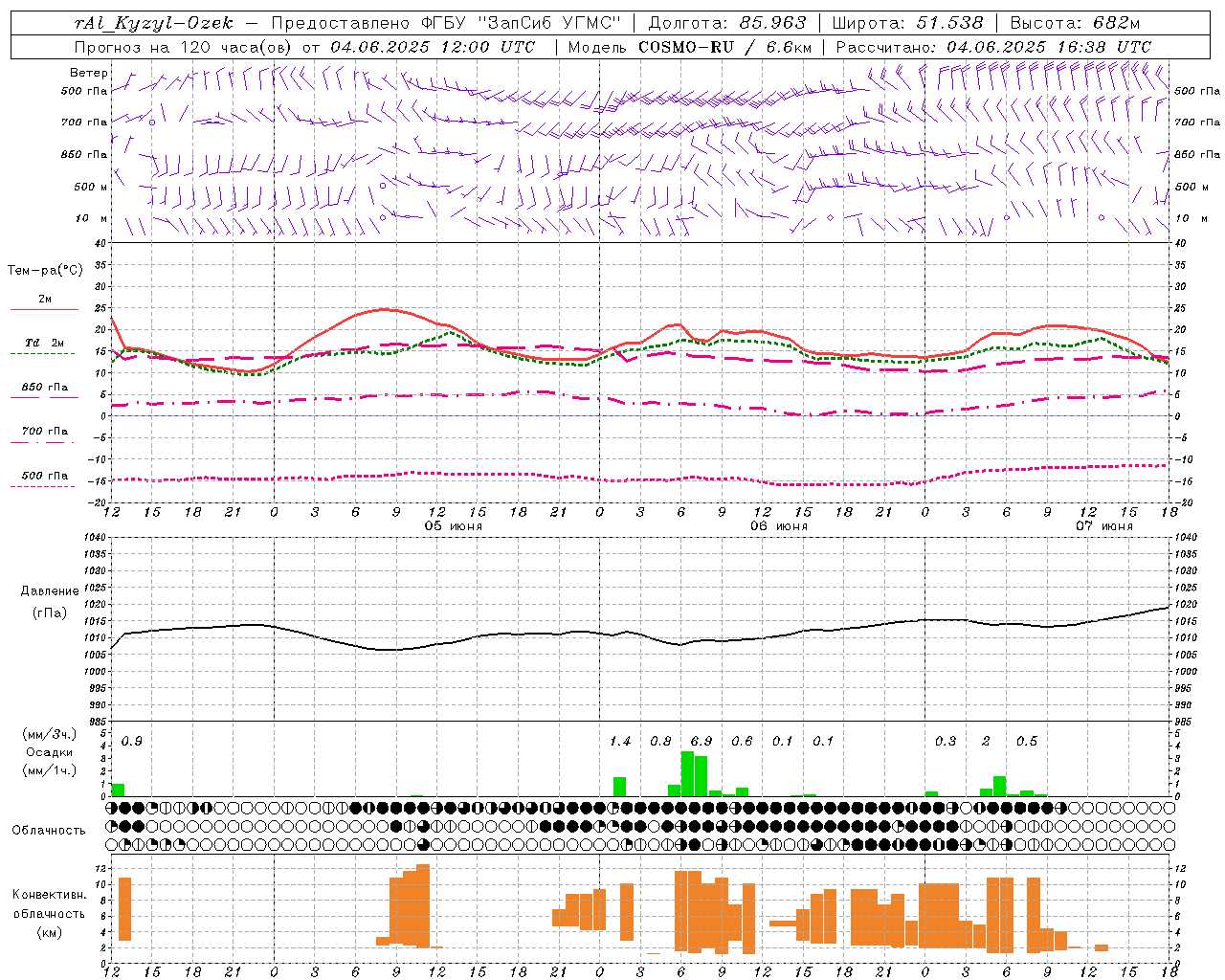The image size is (1225, 980).
Task: Click left '500 м' wind level label
Action: [x=91, y=187]
